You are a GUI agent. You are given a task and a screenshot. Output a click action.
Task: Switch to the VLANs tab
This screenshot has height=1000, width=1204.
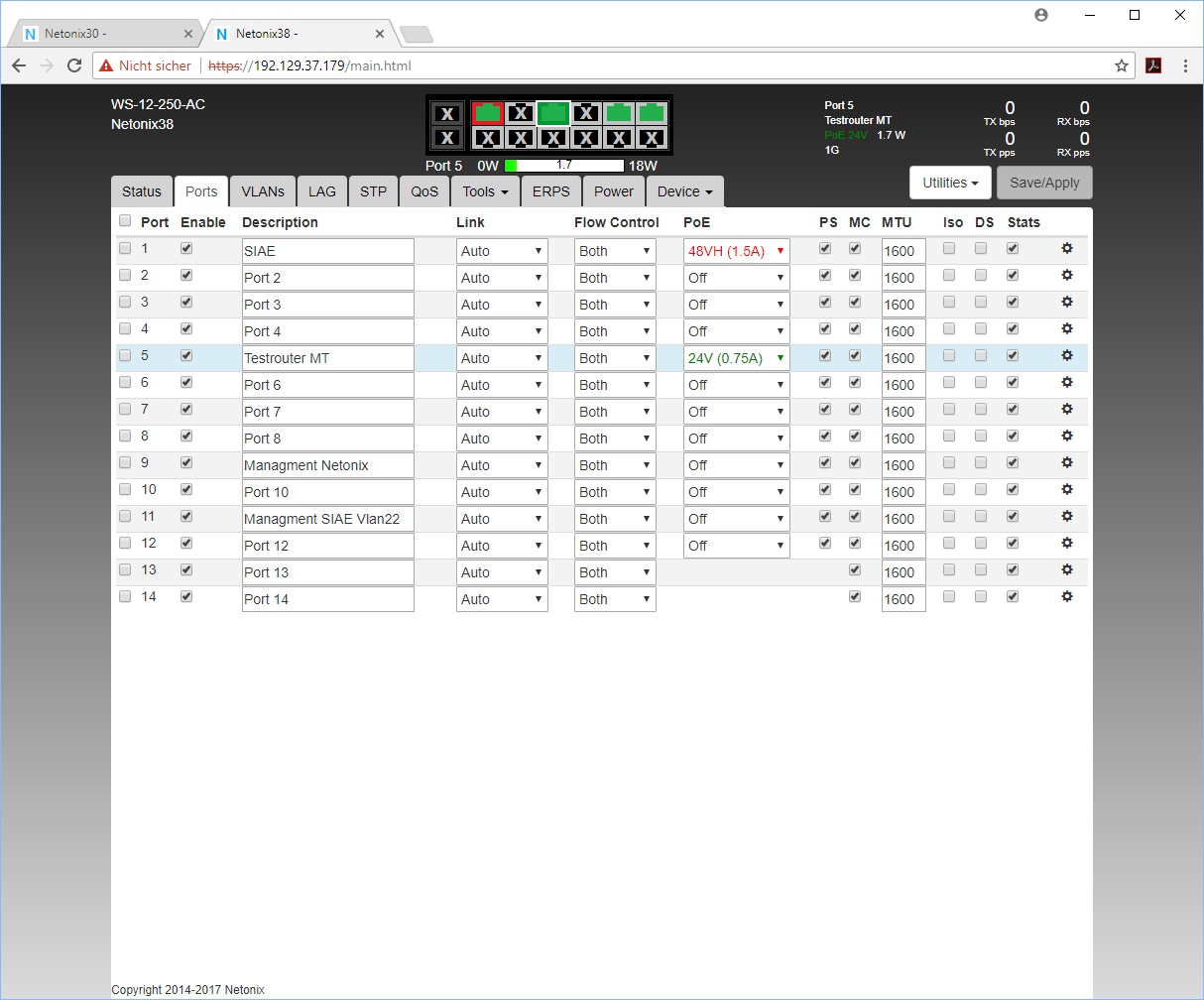coord(263,191)
